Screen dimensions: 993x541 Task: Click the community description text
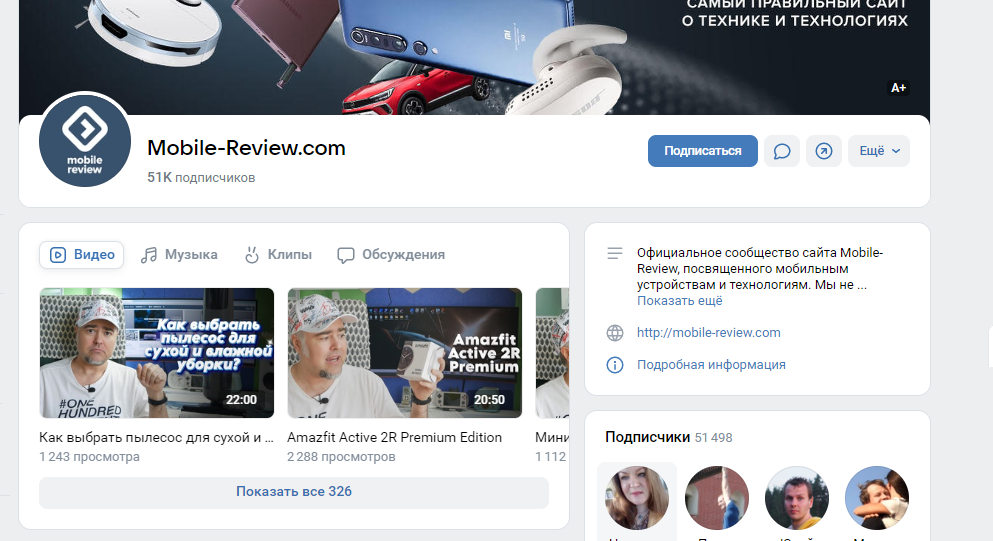(760, 269)
